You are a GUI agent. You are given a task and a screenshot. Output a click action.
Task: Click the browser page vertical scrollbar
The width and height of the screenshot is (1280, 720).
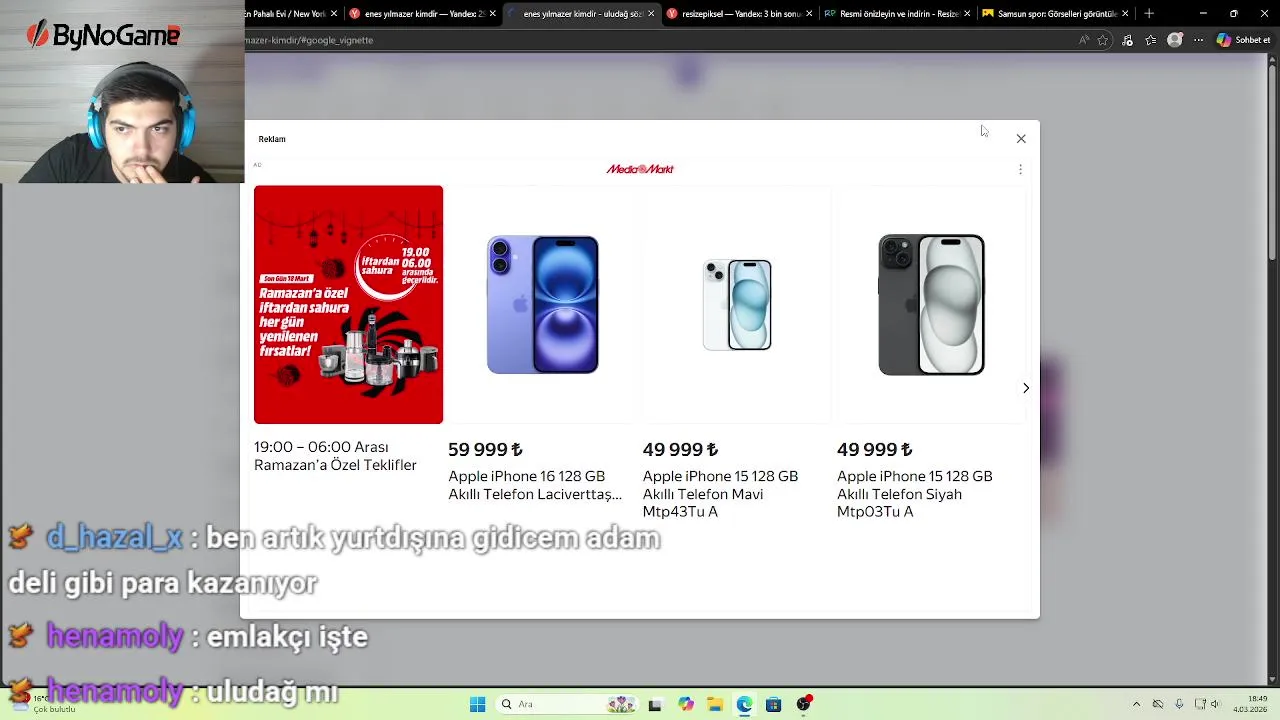point(1273,370)
